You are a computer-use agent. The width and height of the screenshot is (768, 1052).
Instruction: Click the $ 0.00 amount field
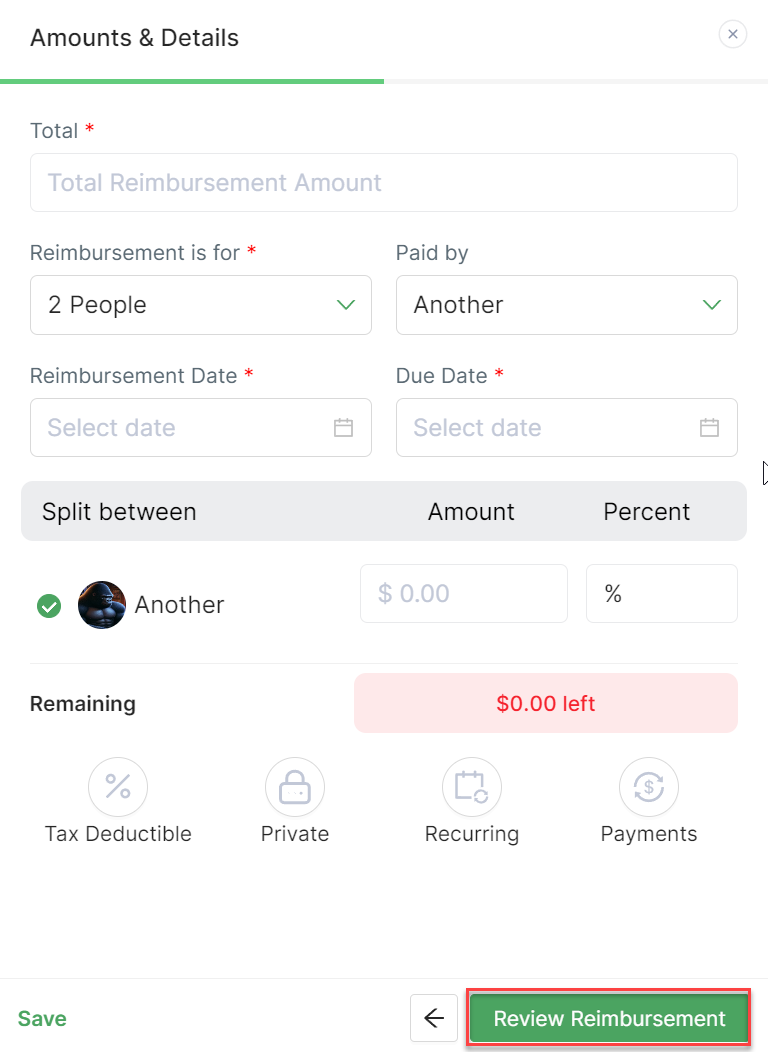click(463, 594)
